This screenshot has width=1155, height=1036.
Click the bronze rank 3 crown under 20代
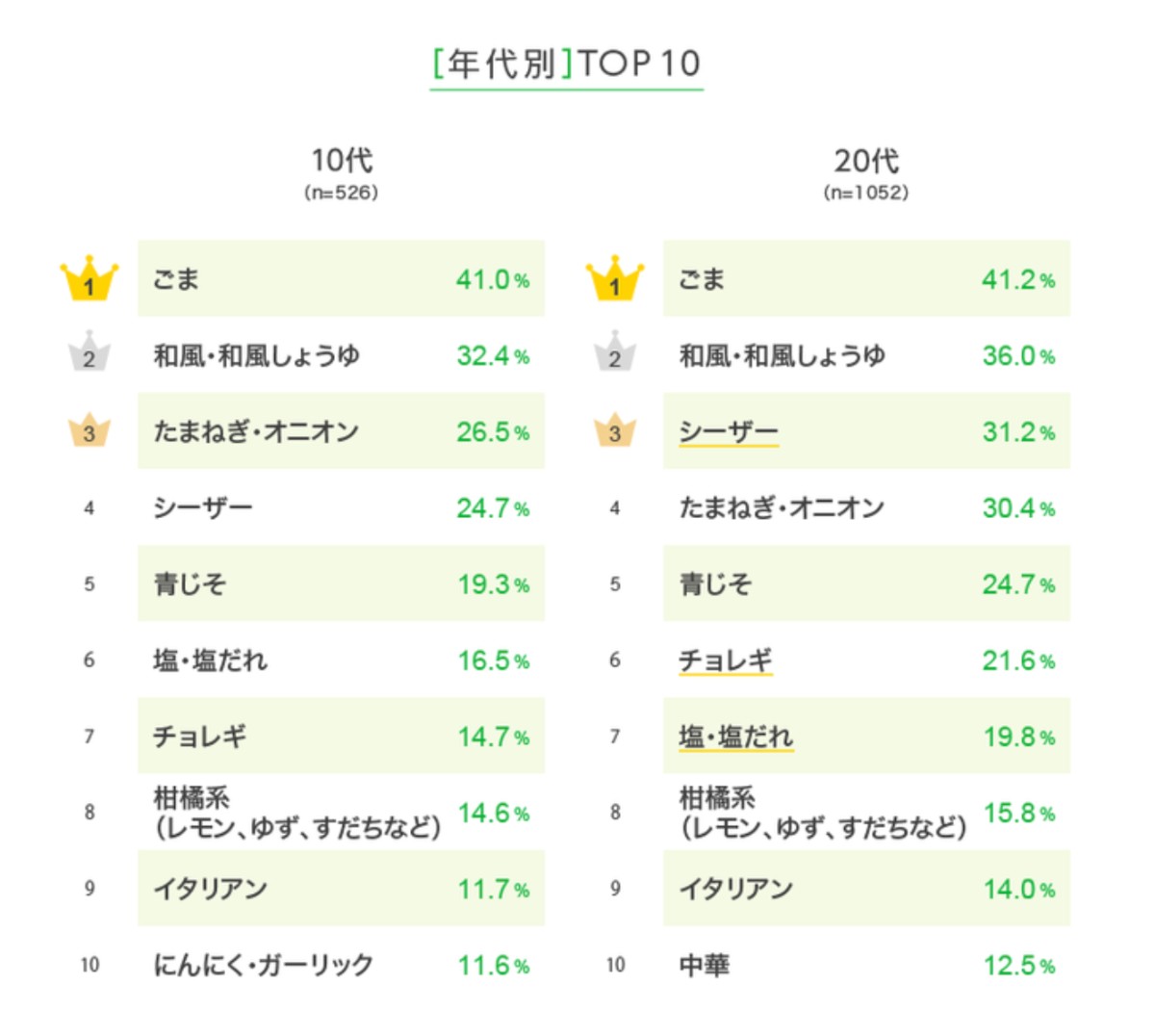click(615, 431)
